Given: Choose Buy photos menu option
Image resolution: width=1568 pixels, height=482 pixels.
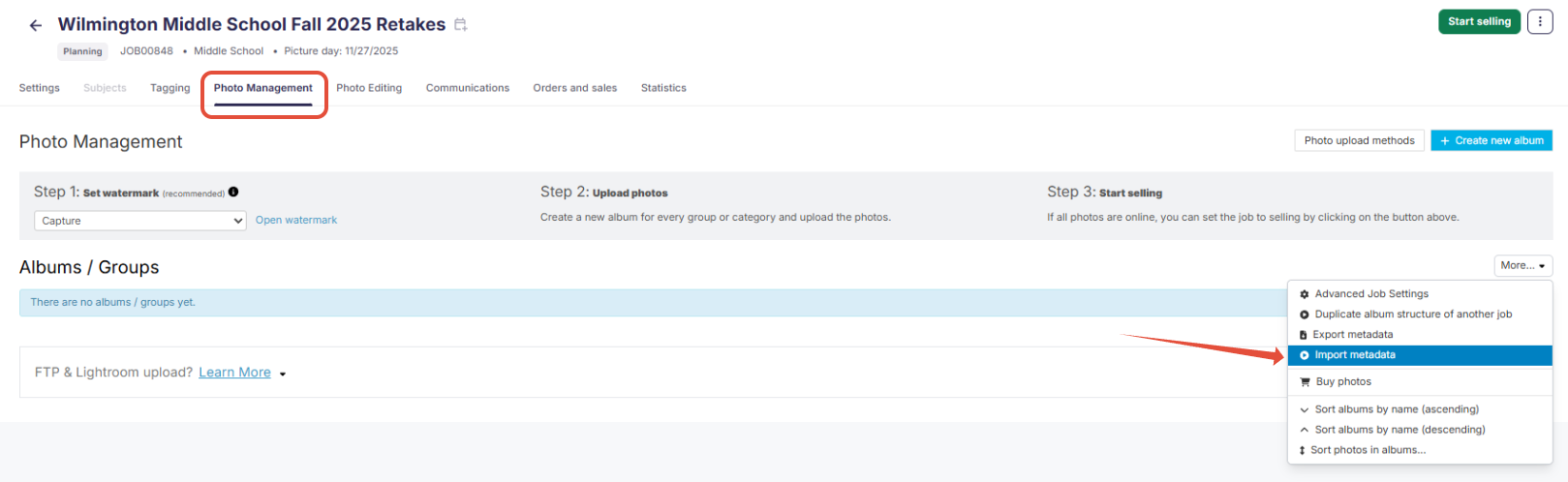Looking at the screenshot, I should [x=1420, y=382].
